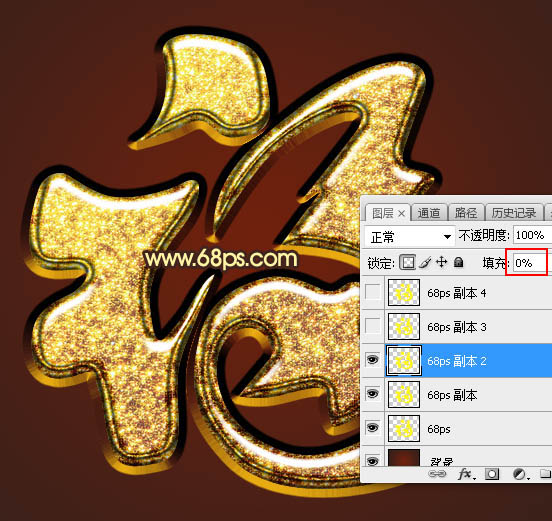Click the 背景 layer thumbnail

[404, 458]
